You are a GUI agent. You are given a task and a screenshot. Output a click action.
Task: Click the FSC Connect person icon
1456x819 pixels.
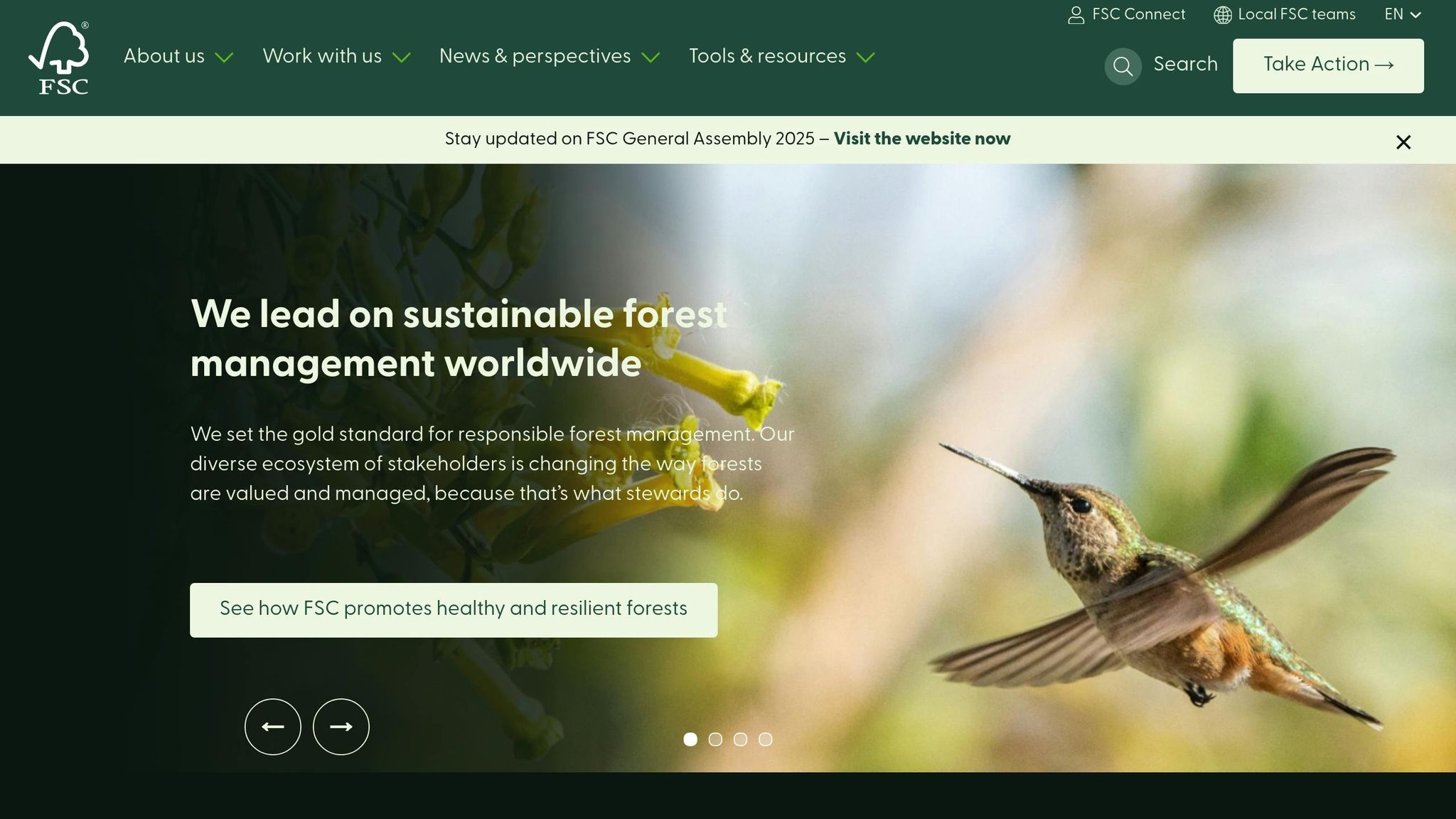click(1076, 14)
